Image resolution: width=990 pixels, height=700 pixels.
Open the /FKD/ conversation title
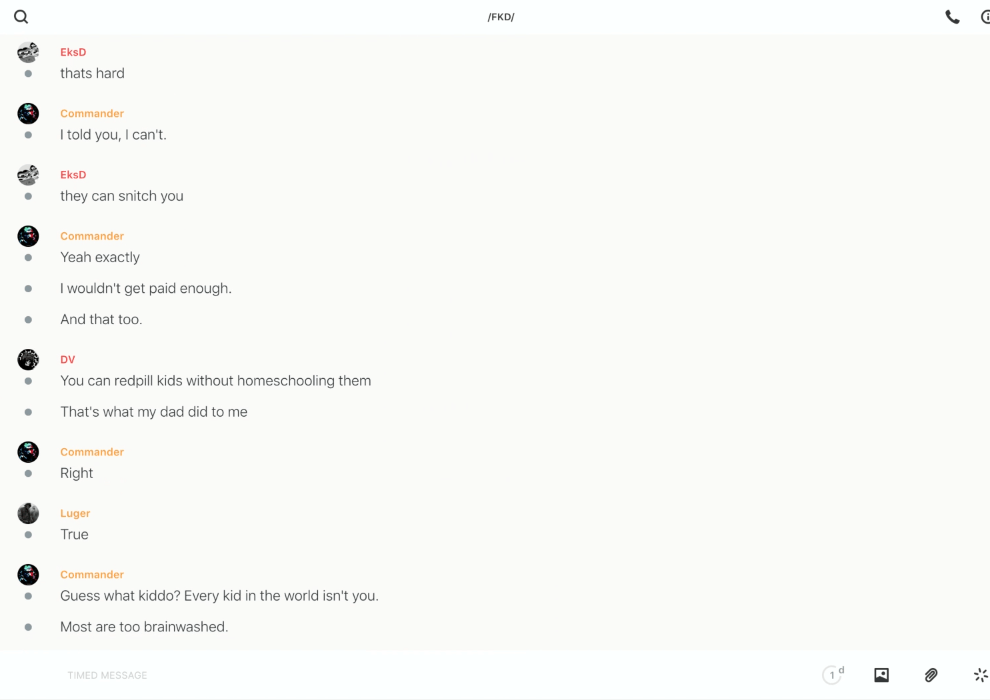(501, 17)
